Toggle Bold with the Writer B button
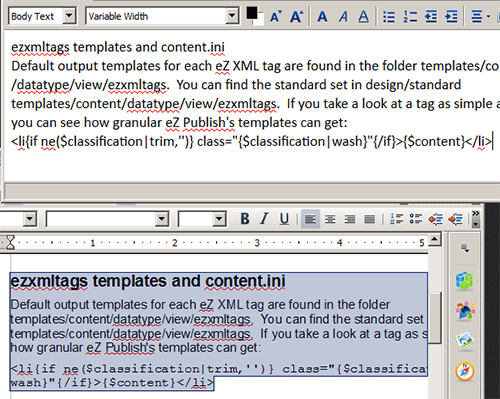 point(245,219)
